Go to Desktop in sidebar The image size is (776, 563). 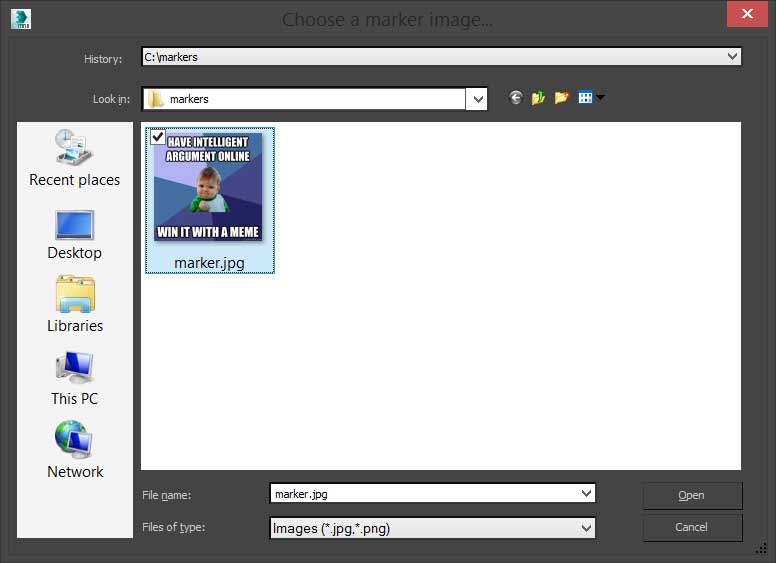click(75, 235)
